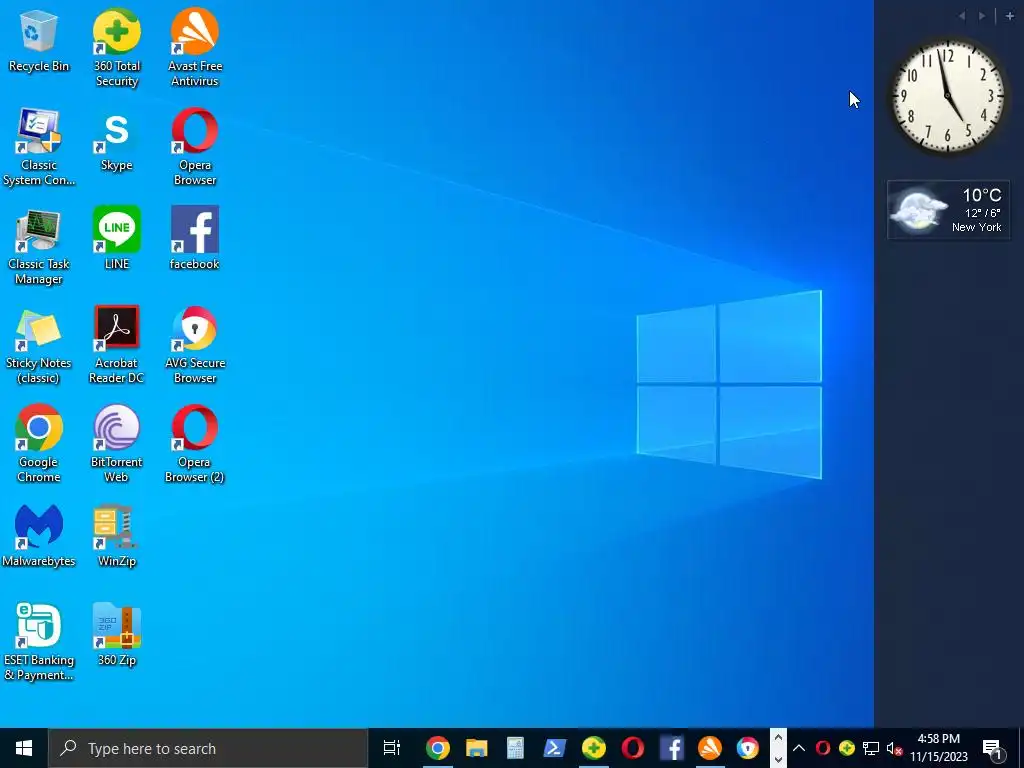Click the analog clock gadget
1024x768 pixels.
coord(948,95)
